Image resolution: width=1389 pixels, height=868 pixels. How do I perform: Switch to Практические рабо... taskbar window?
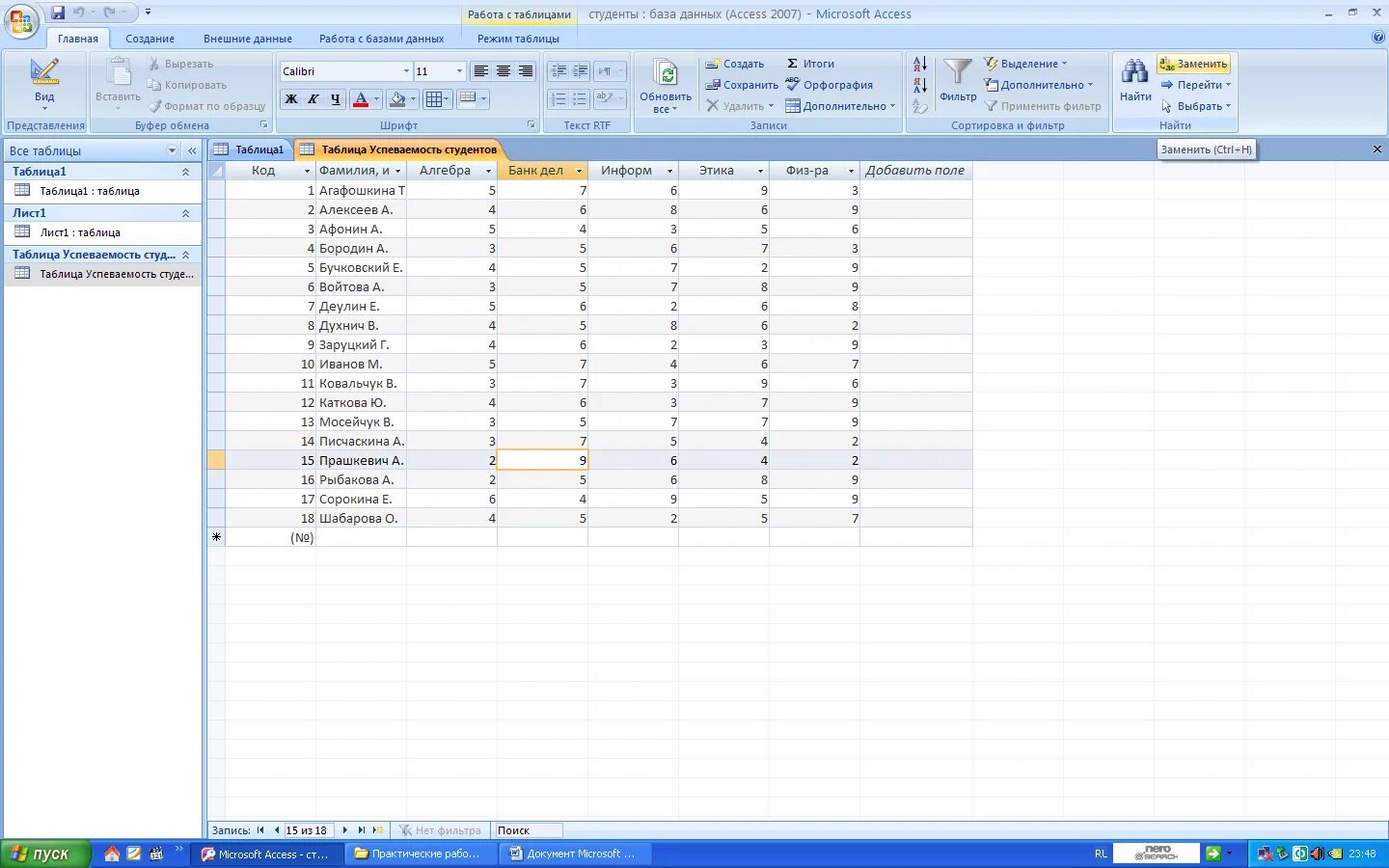(x=422, y=854)
